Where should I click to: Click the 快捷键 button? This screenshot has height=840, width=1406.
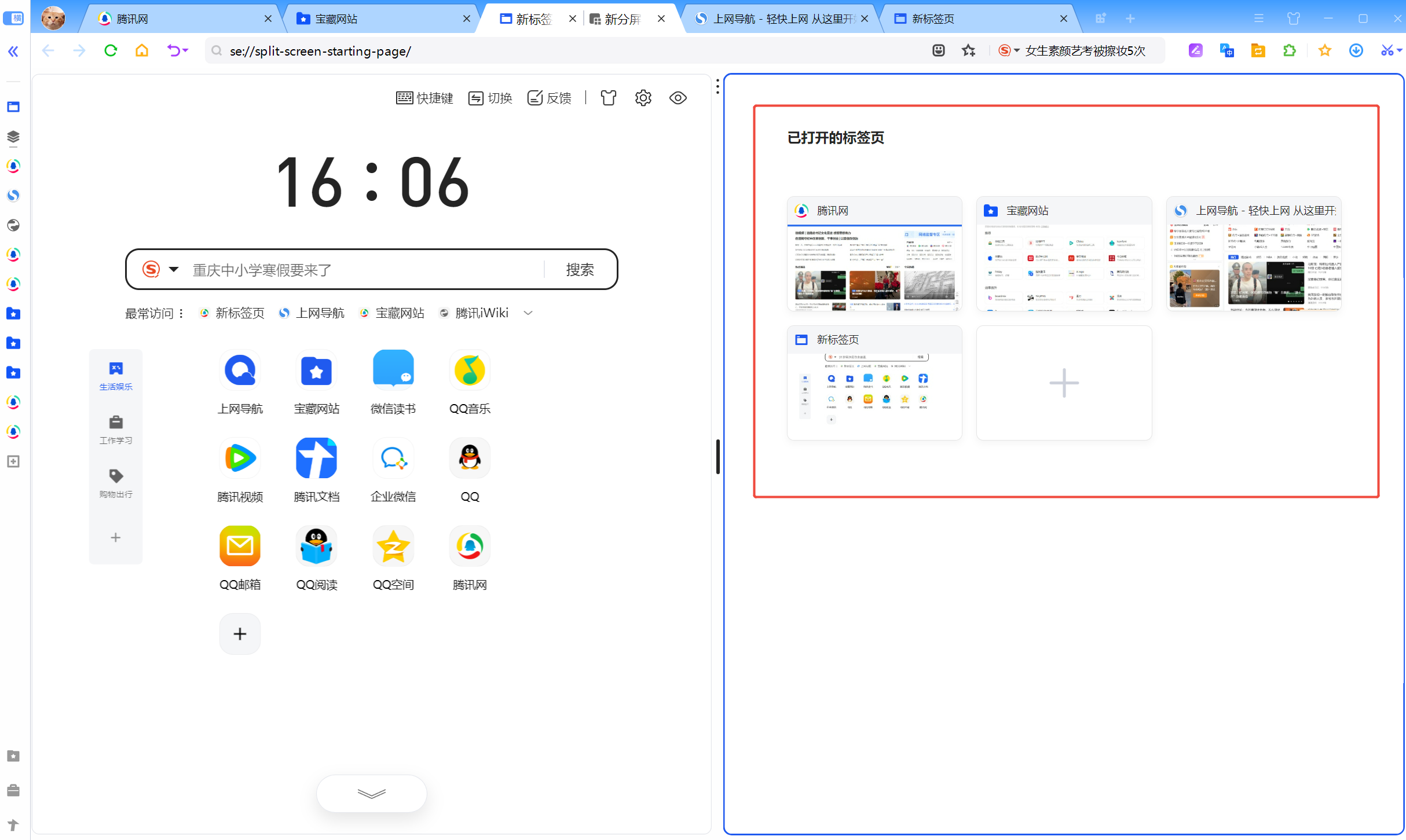coord(424,98)
